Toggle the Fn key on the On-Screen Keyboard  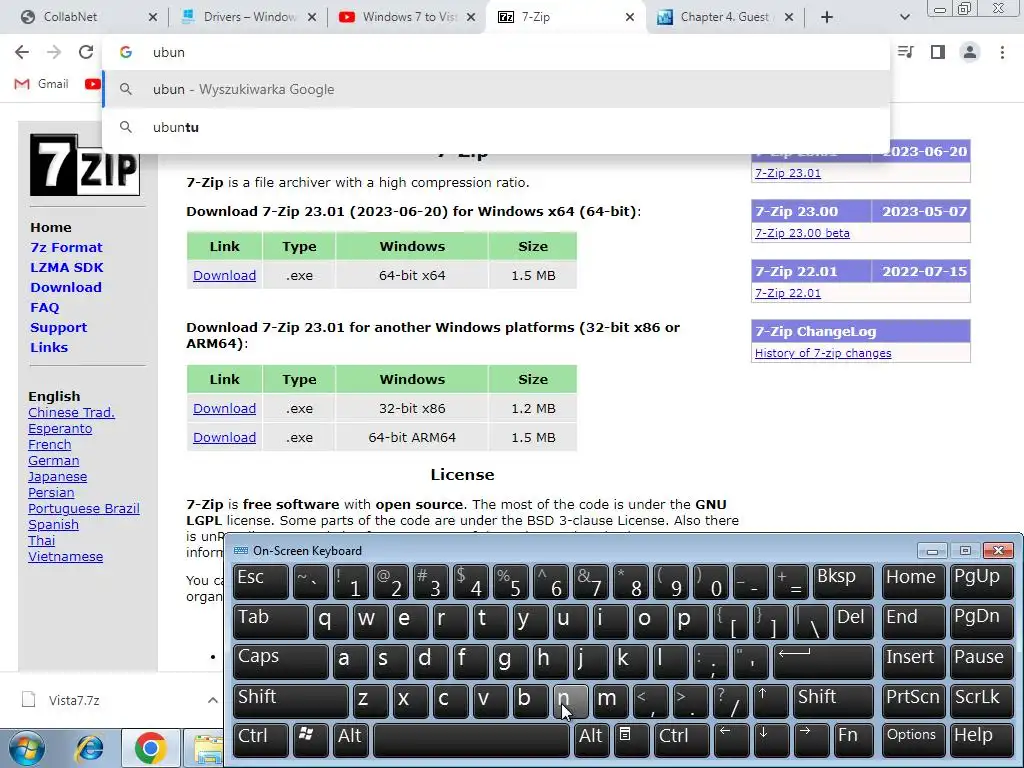pyautogui.click(x=853, y=740)
